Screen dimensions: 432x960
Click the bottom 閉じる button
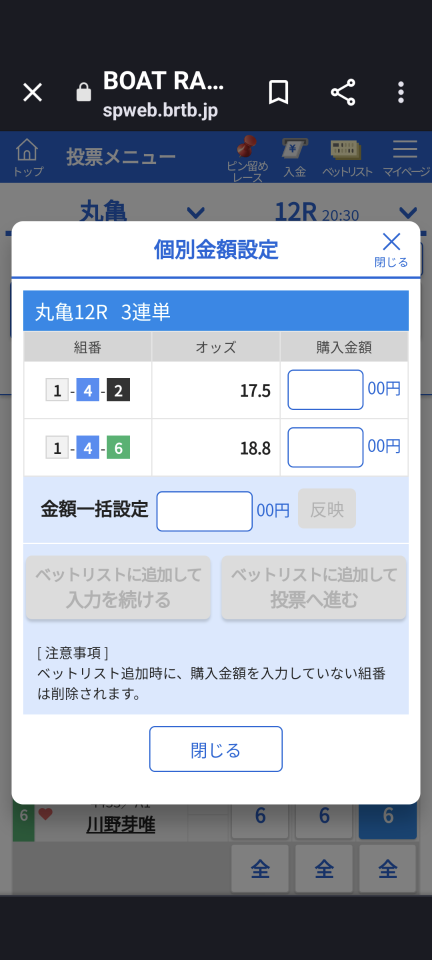(216, 749)
